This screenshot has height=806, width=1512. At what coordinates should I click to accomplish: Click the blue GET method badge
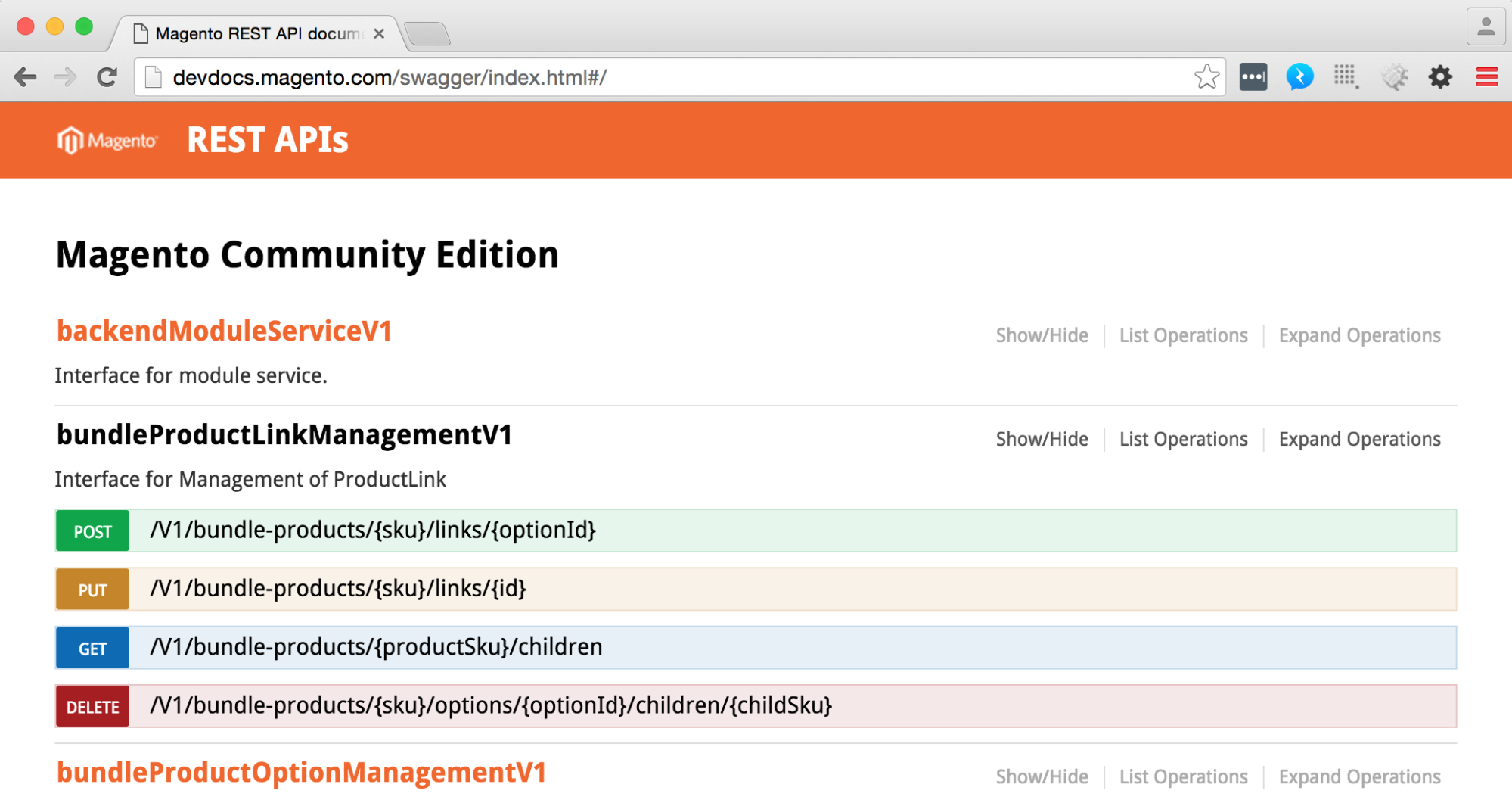pyautogui.click(x=92, y=648)
